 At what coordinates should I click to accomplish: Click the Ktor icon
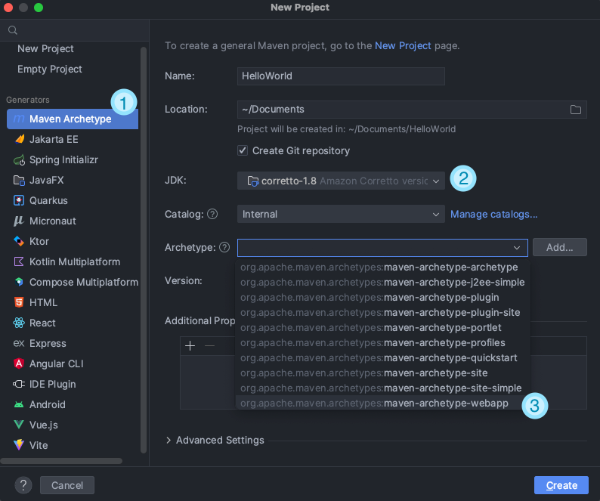pyautogui.click(x=19, y=241)
